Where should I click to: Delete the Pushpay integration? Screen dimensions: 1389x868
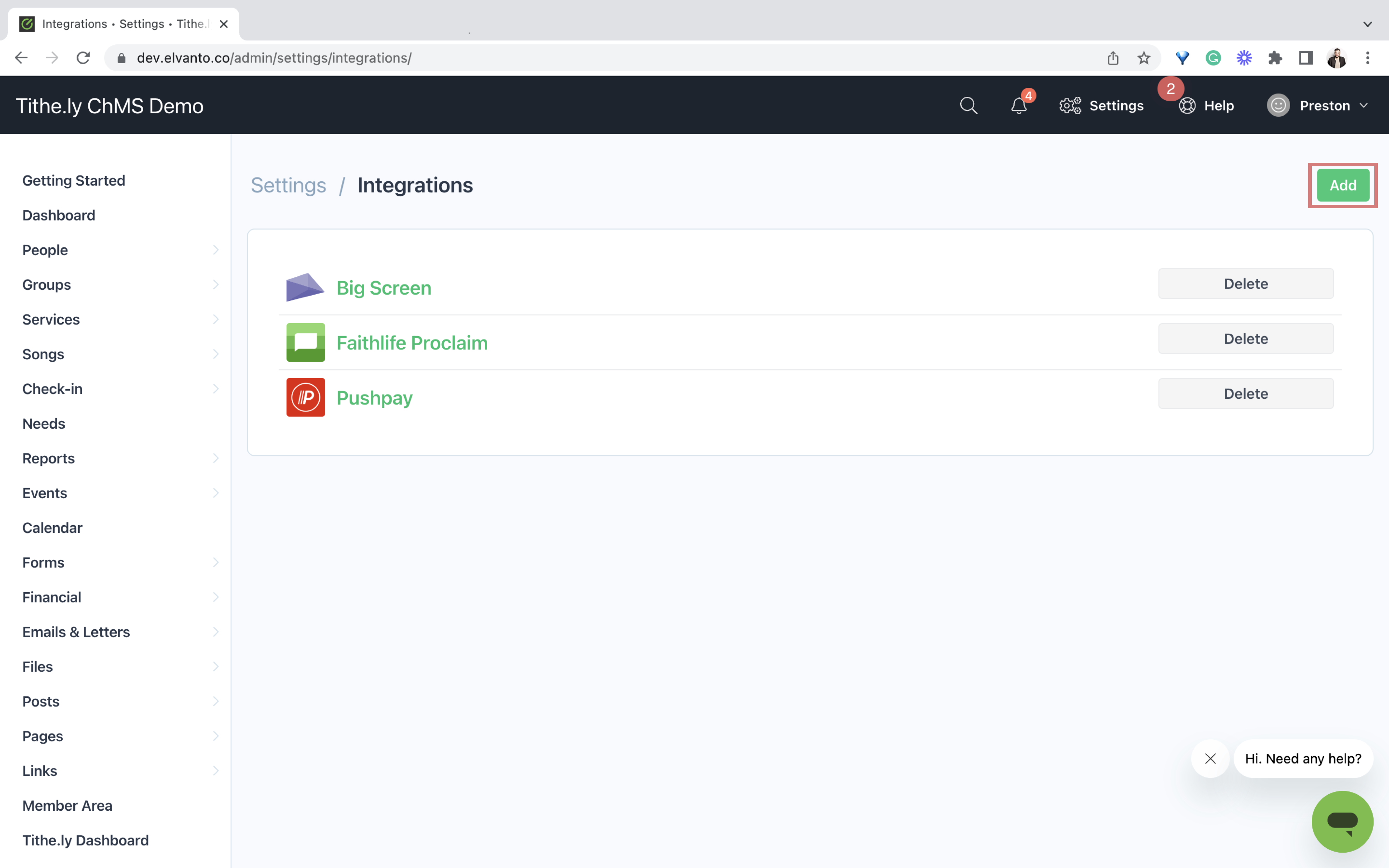(x=1245, y=394)
